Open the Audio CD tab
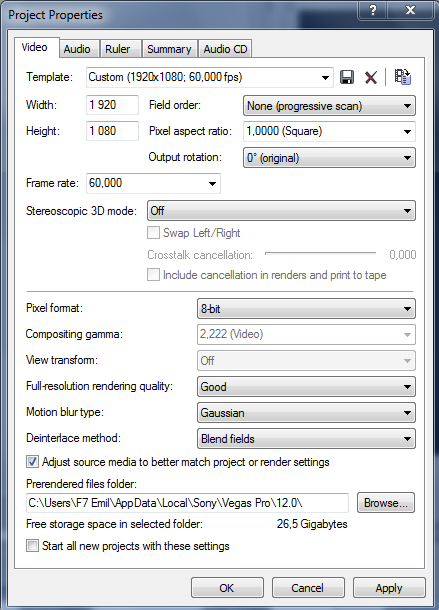 [x=225, y=49]
